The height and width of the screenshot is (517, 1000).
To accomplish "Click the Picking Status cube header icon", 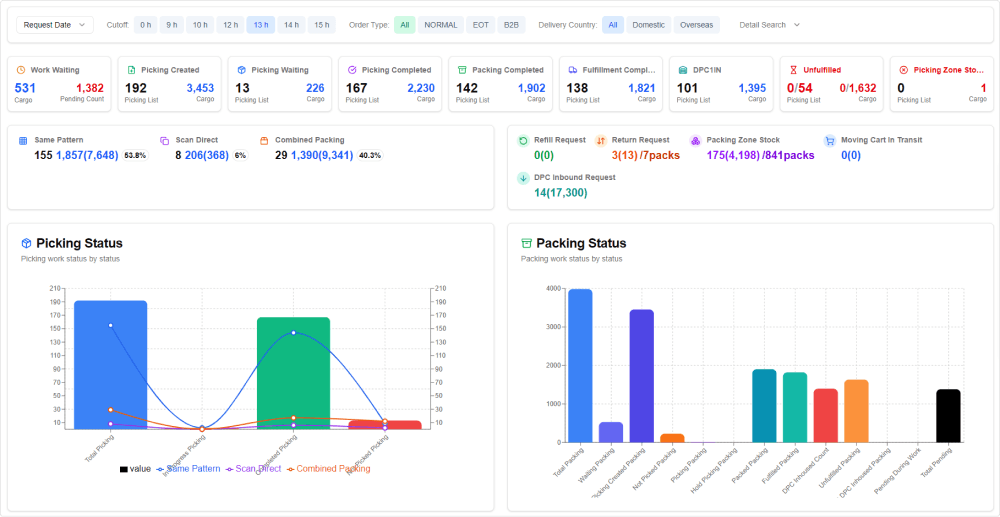I will pos(26,244).
